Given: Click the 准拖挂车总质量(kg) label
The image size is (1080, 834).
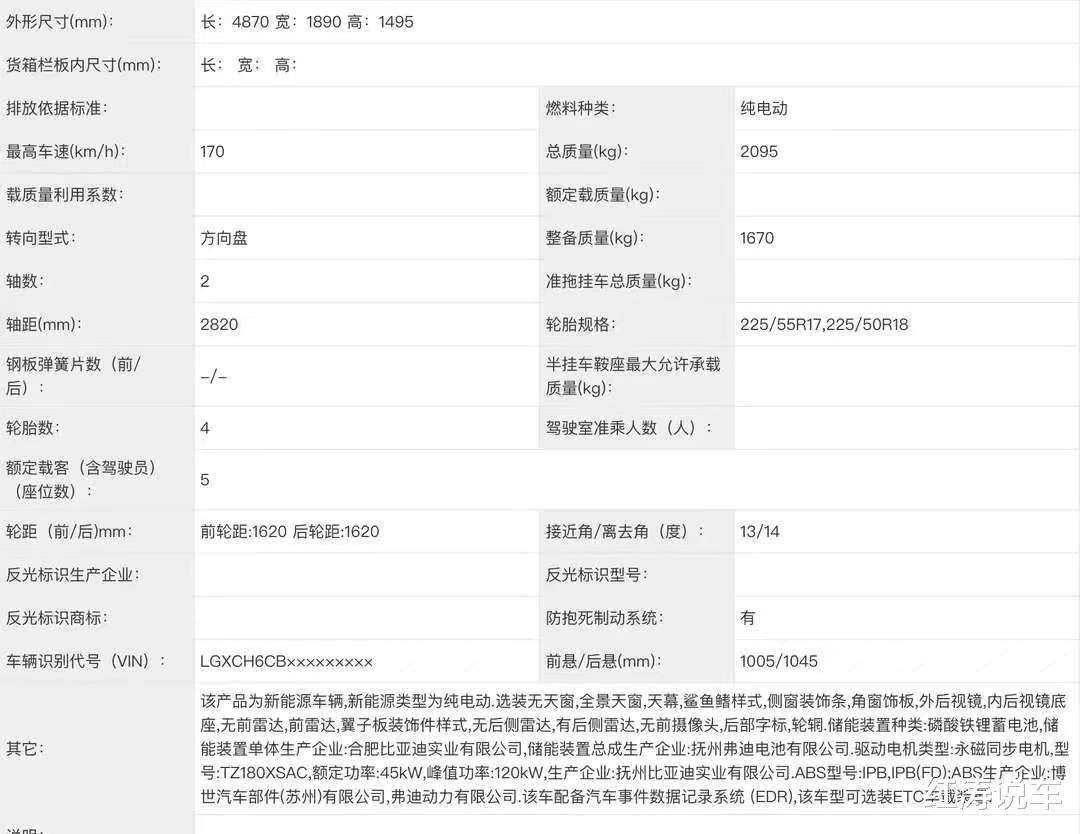Looking at the screenshot, I should (x=619, y=281).
